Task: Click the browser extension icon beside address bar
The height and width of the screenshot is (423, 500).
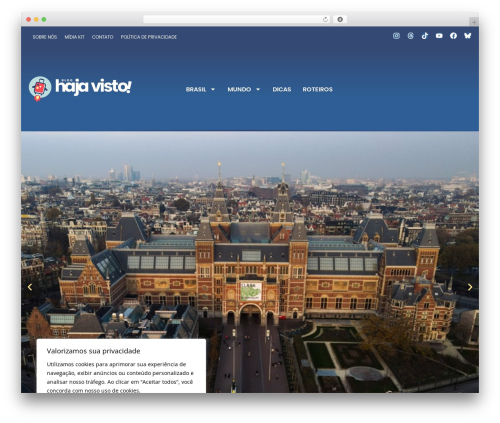Action: point(340,20)
